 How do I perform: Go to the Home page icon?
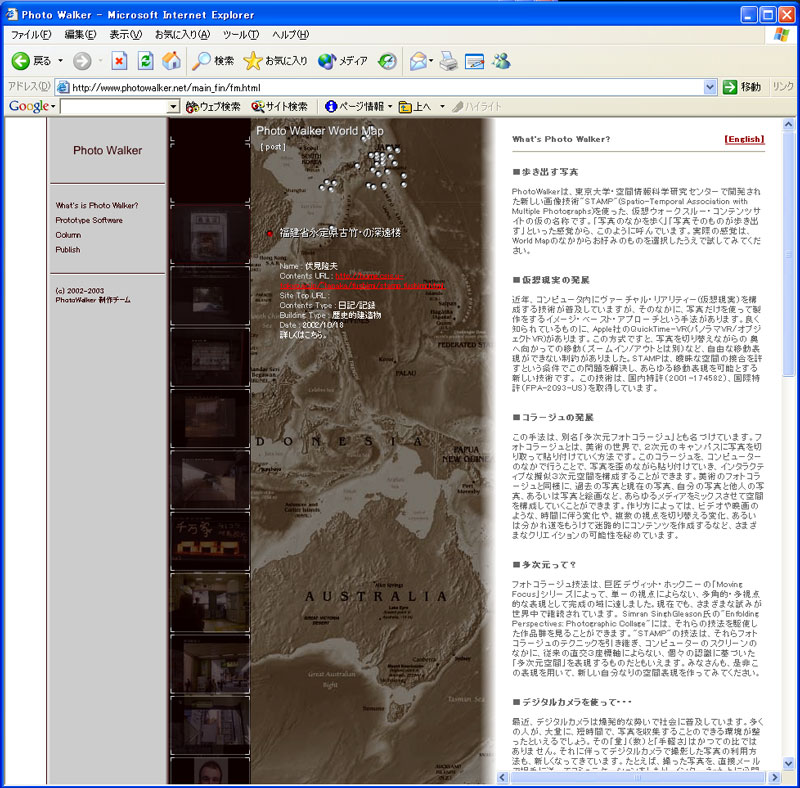pyautogui.click(x=171, y=61)
